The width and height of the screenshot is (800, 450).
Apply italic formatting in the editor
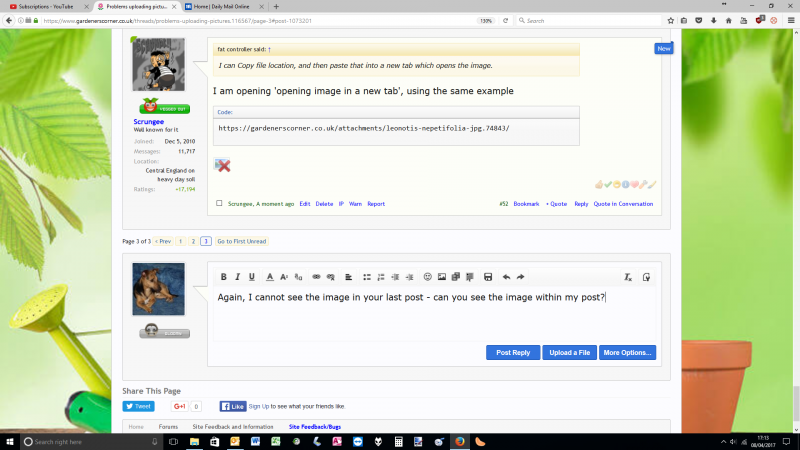click(238, 277)
